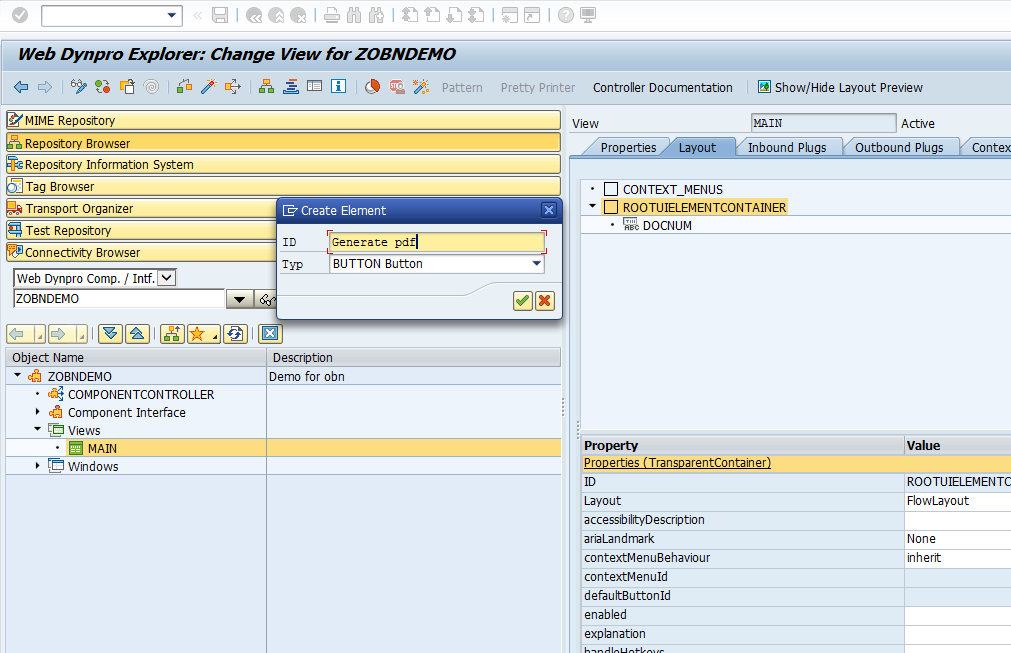Click the ZOBNDEMO object name input field
Image resolution: width=1011 pixels, height=653 pixels.
point(119,298)
